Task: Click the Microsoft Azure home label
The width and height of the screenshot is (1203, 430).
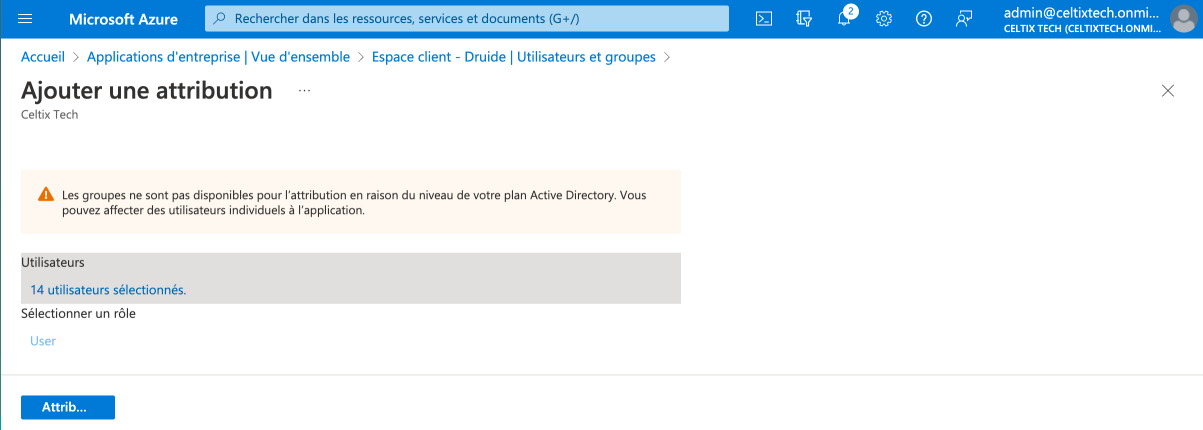Action: (123, 19)
